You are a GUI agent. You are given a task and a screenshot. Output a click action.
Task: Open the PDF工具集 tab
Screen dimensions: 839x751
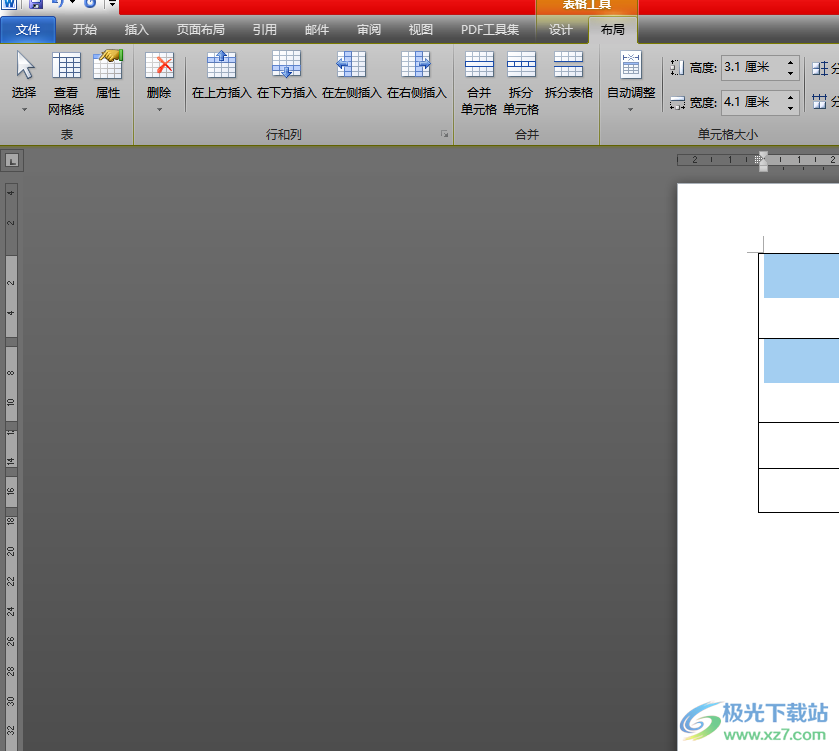coord(490,29)
